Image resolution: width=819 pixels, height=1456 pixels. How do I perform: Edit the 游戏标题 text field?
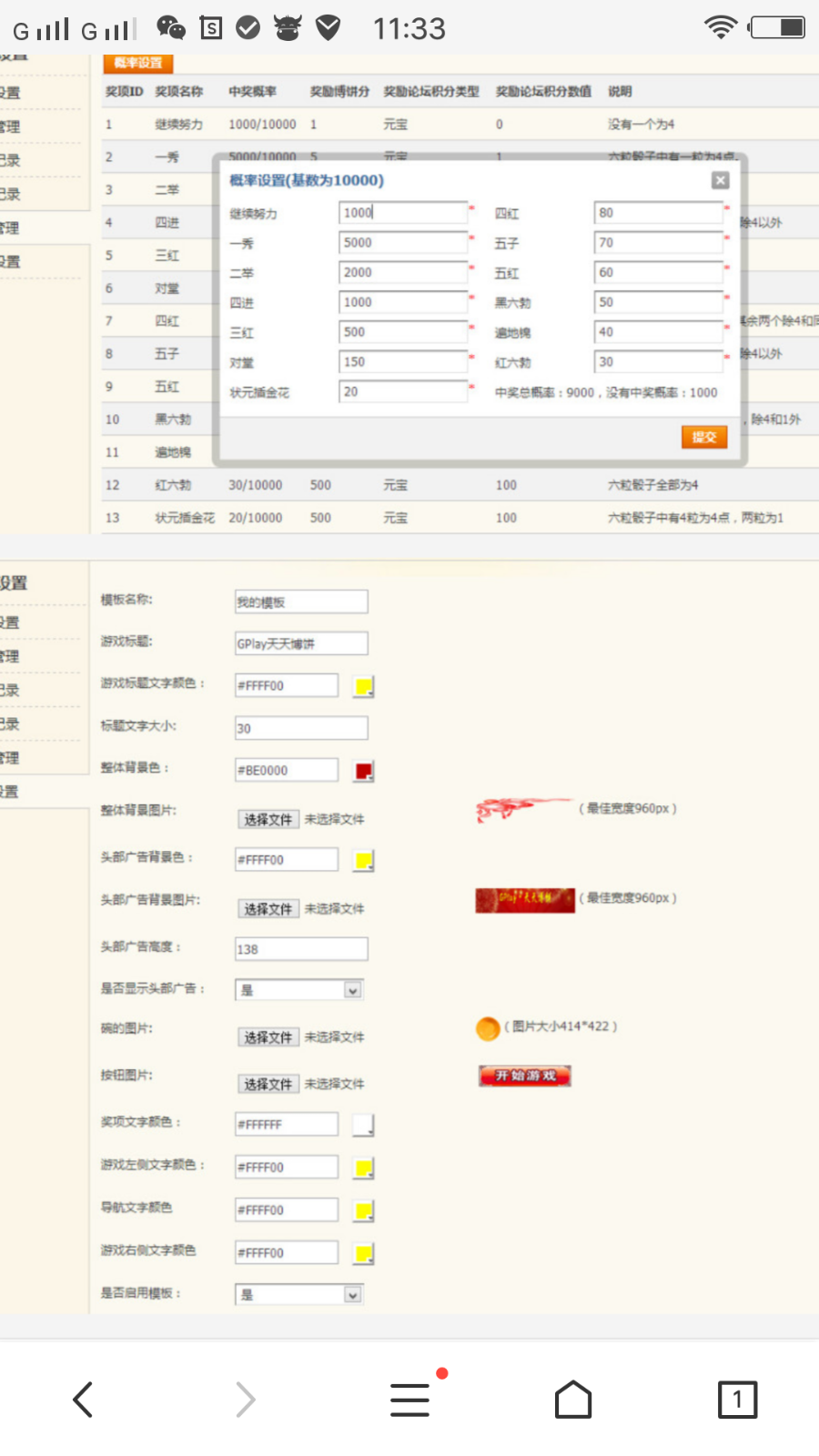[x=301, y=643]
